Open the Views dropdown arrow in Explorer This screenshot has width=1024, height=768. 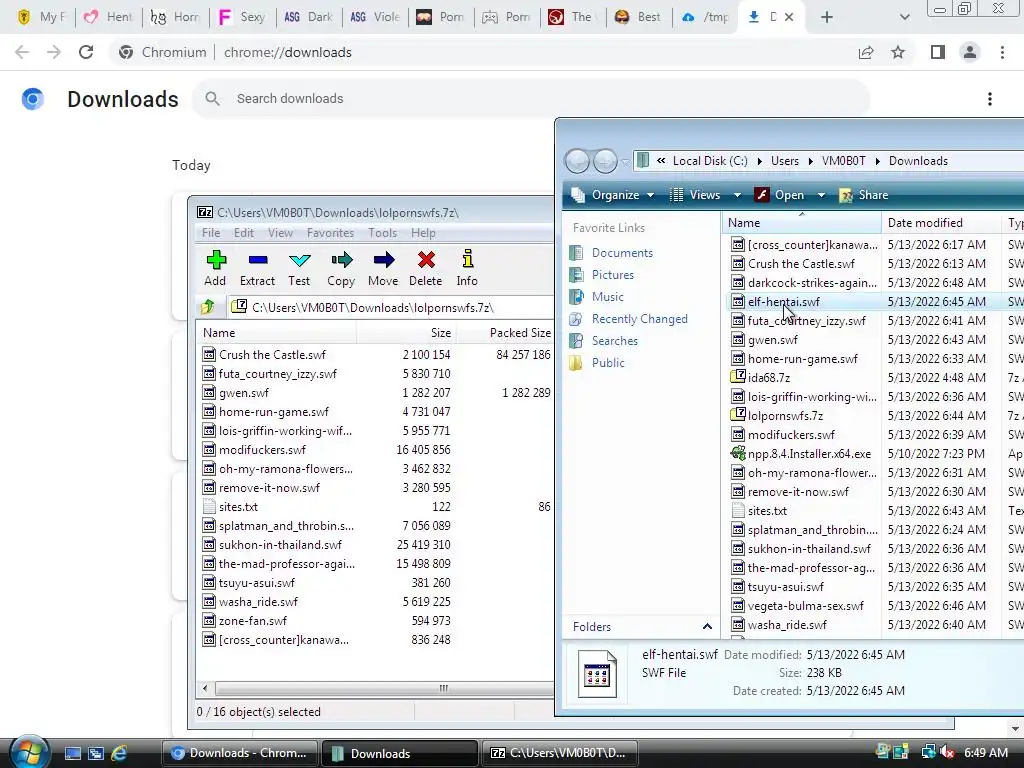(x=737, y=195)
